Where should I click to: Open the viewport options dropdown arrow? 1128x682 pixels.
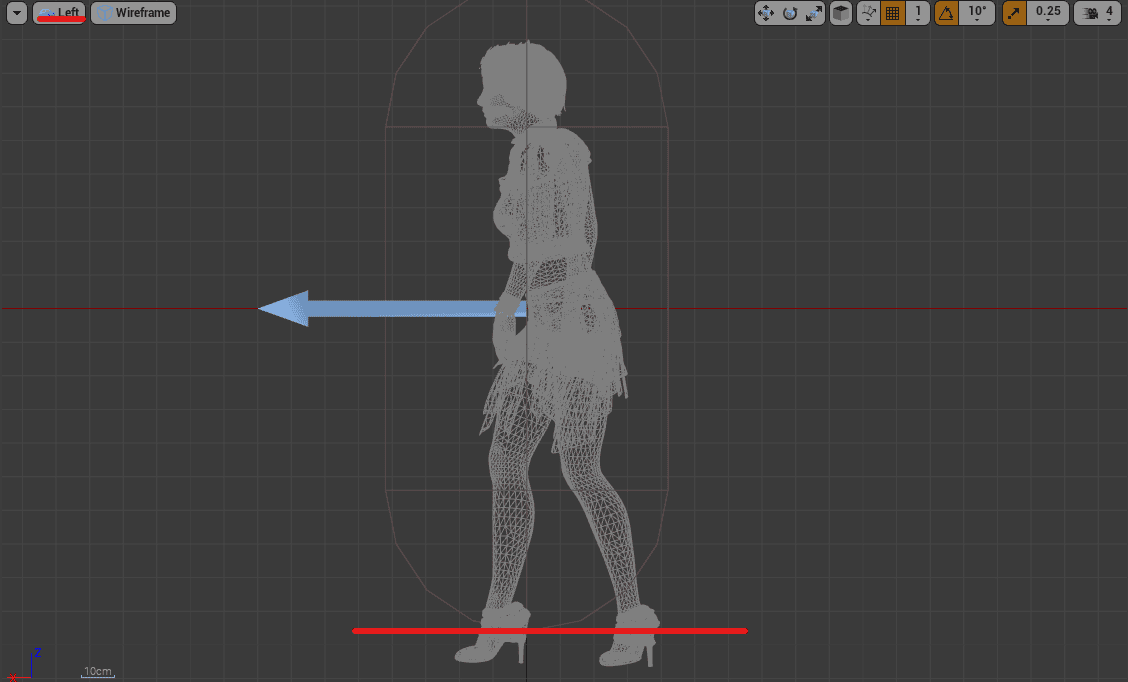[15, 13]
